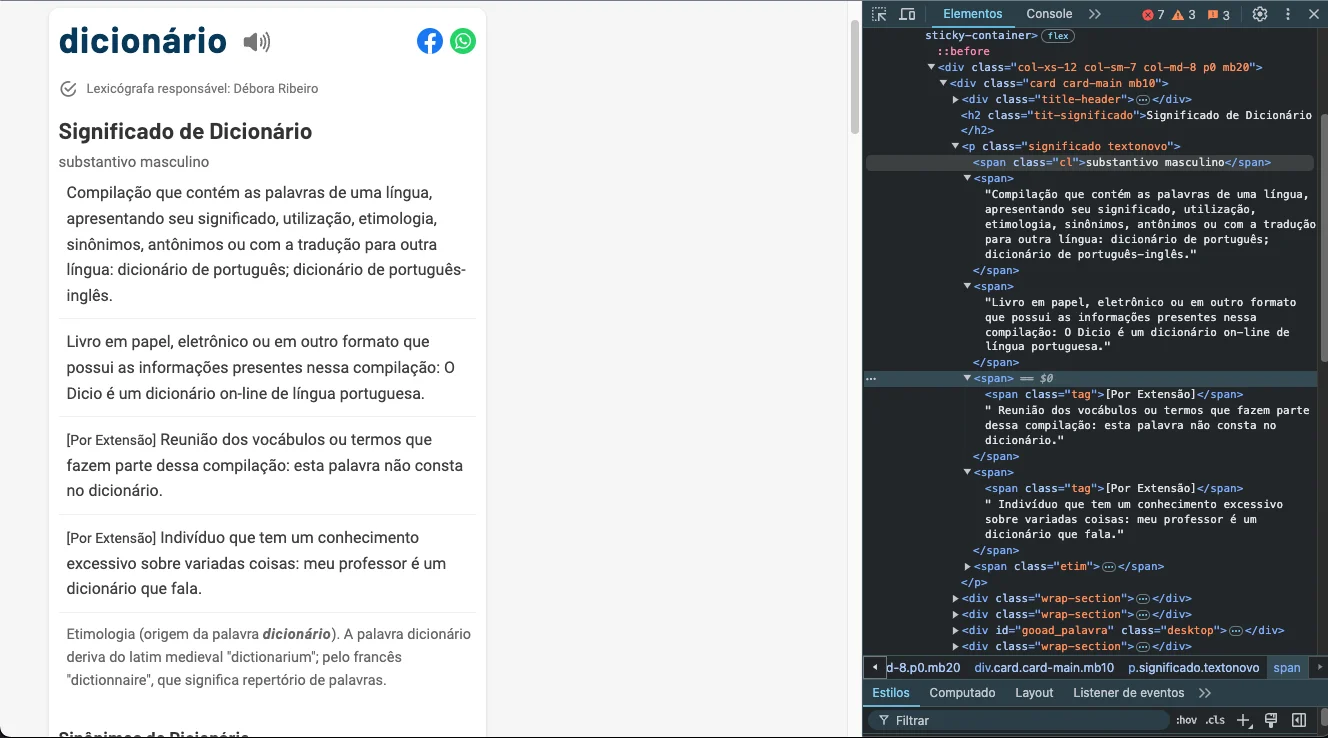
Task: Click breadcrumb p.significado.textonovo
Action: [x=1193, y=668]
